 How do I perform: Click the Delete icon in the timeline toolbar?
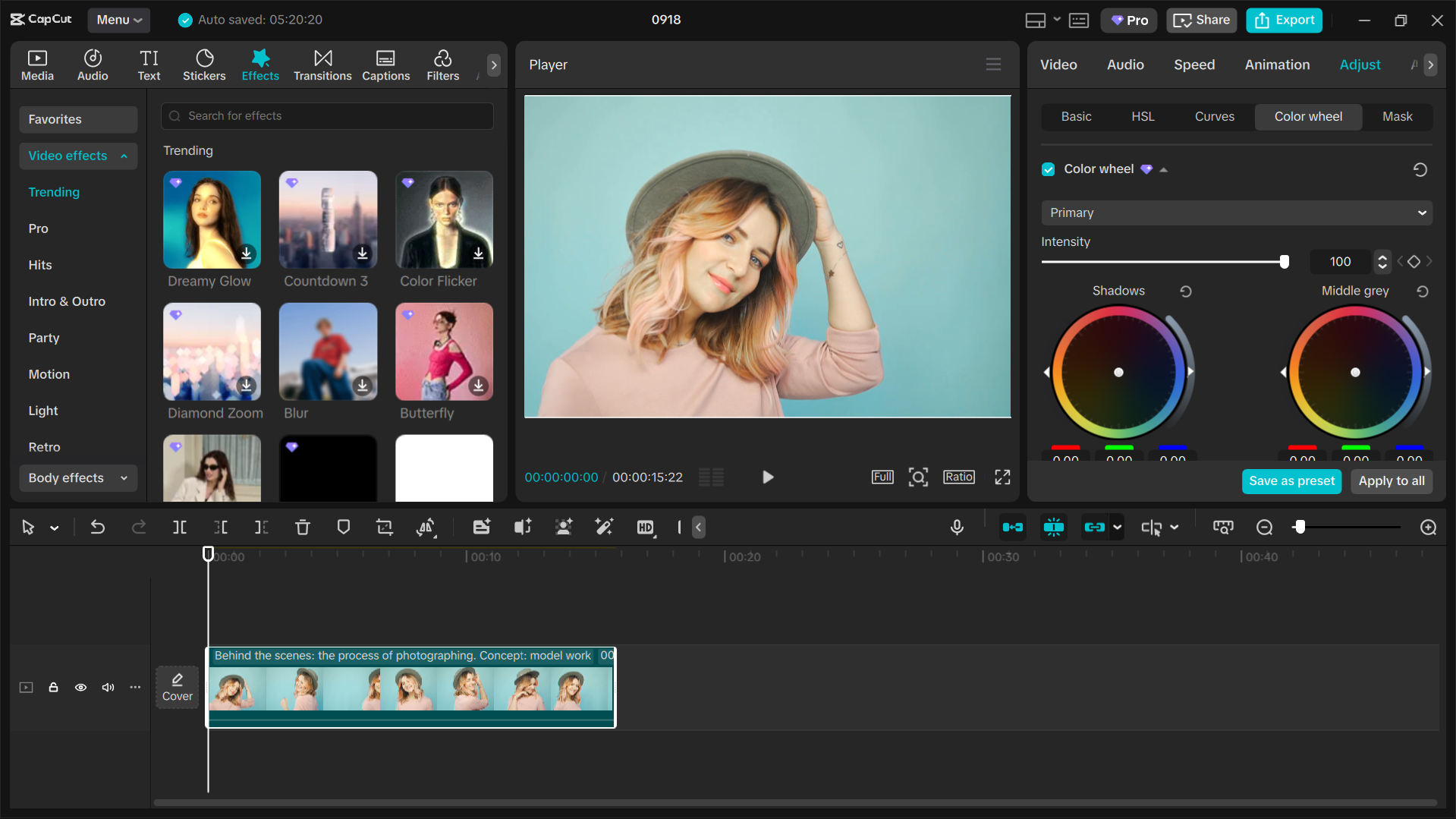pyautogui.click(x=302, y=527)
